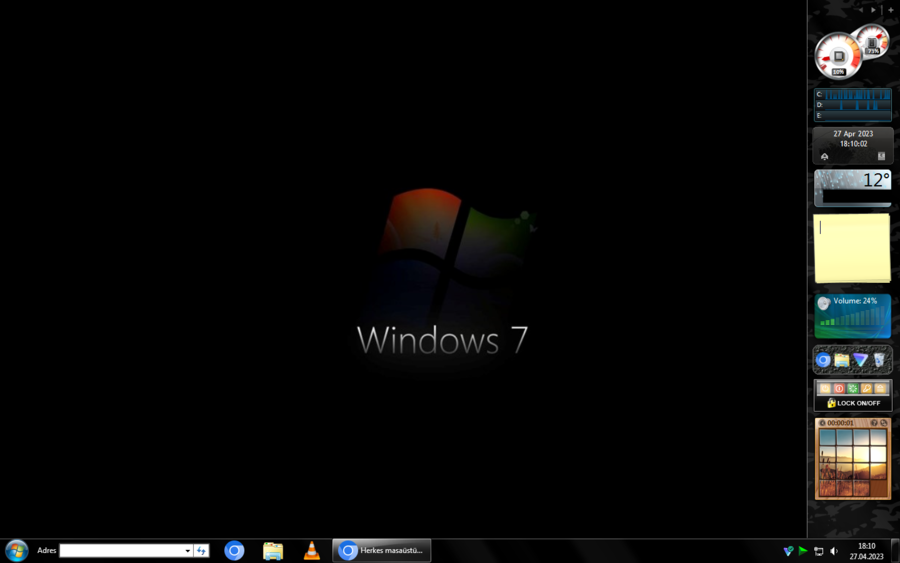Click the 12° weather gadget
The image size is (900, 563).
click(853, 187)
